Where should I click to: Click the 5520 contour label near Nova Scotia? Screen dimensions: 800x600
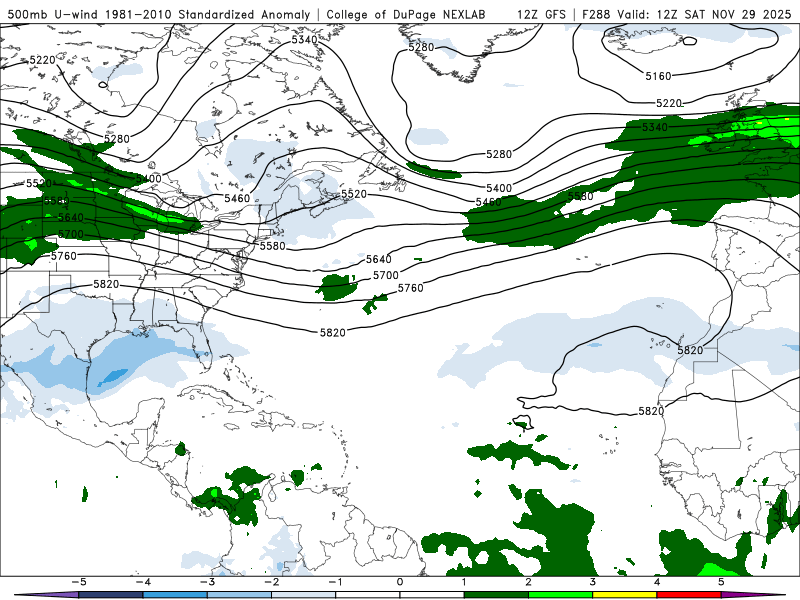click(x=354, y=194)
